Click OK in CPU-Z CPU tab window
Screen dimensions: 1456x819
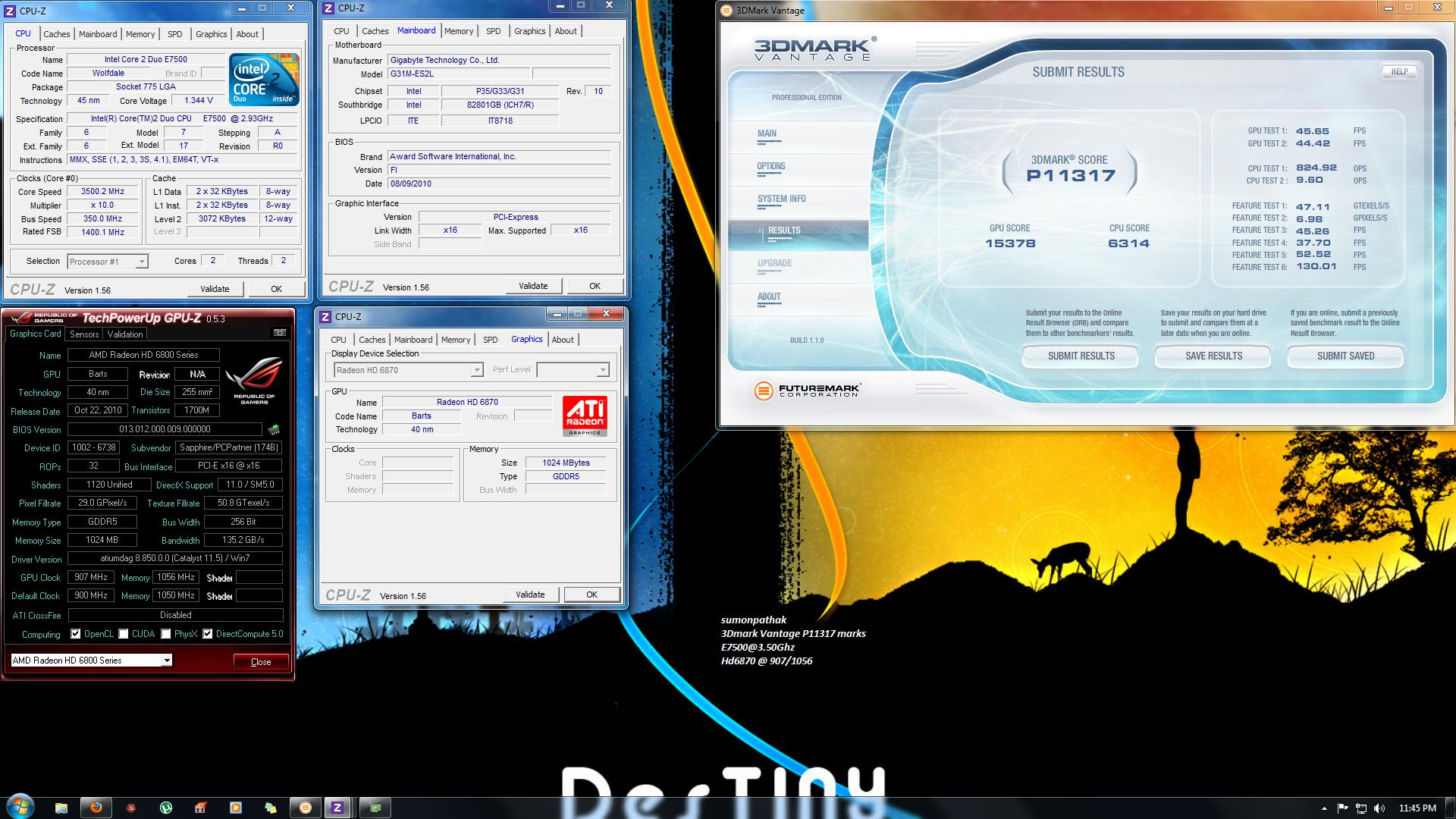[x=276, y=289]
